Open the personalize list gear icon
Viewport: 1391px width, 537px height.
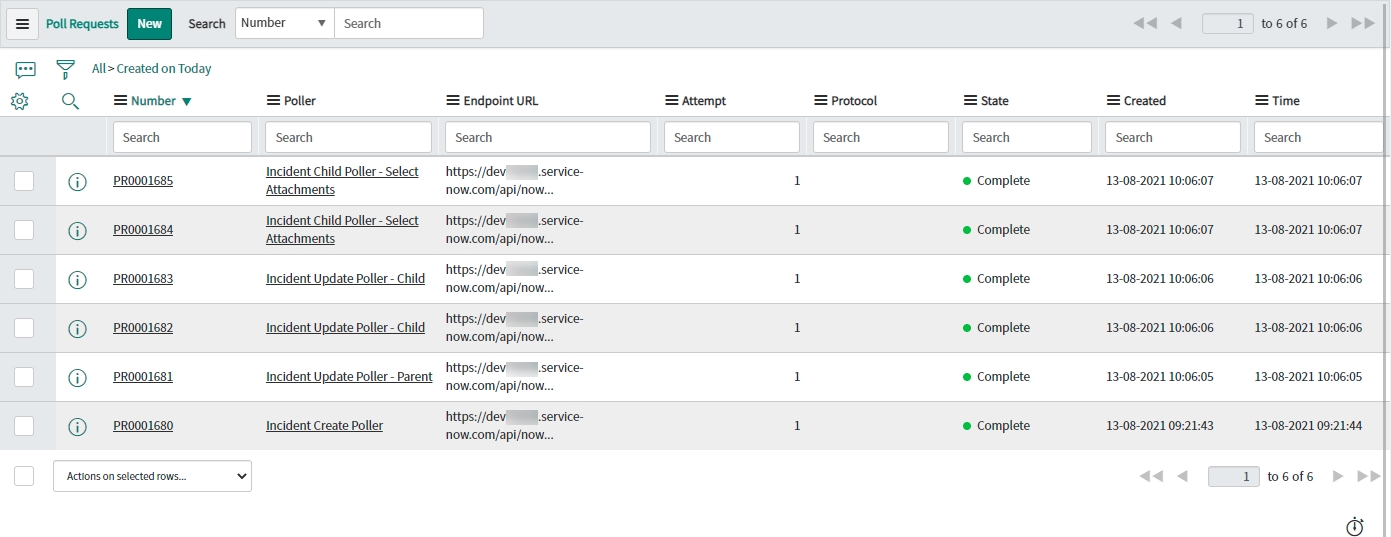point(20,101)
